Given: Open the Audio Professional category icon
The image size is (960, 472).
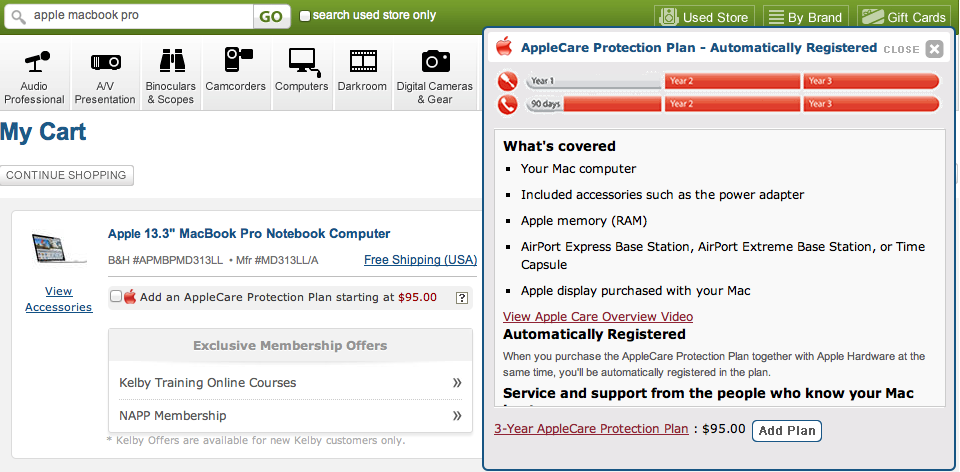Looking at the screenshot, I should 36,62.
